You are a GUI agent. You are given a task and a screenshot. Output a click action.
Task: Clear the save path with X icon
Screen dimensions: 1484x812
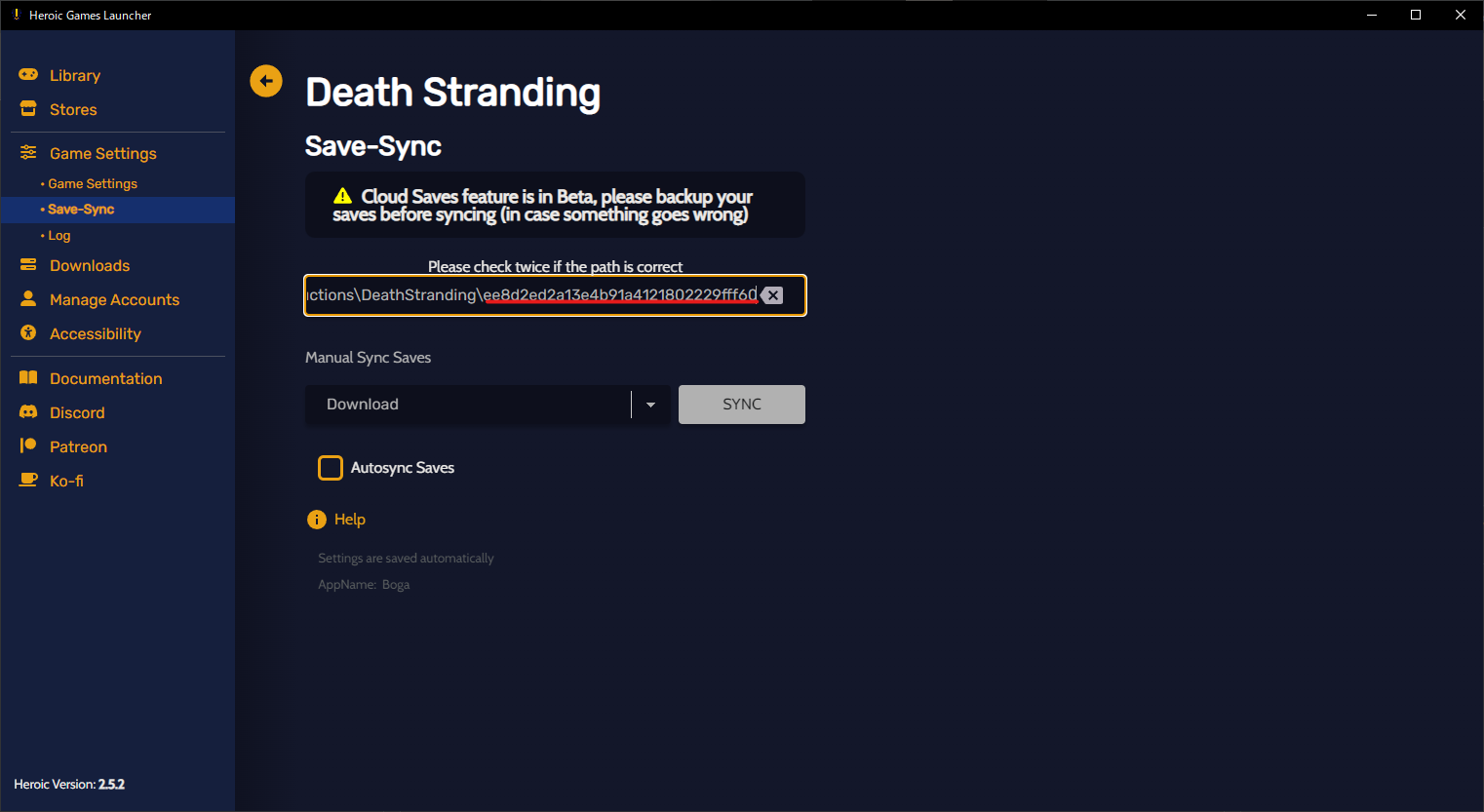coord(772,295)
